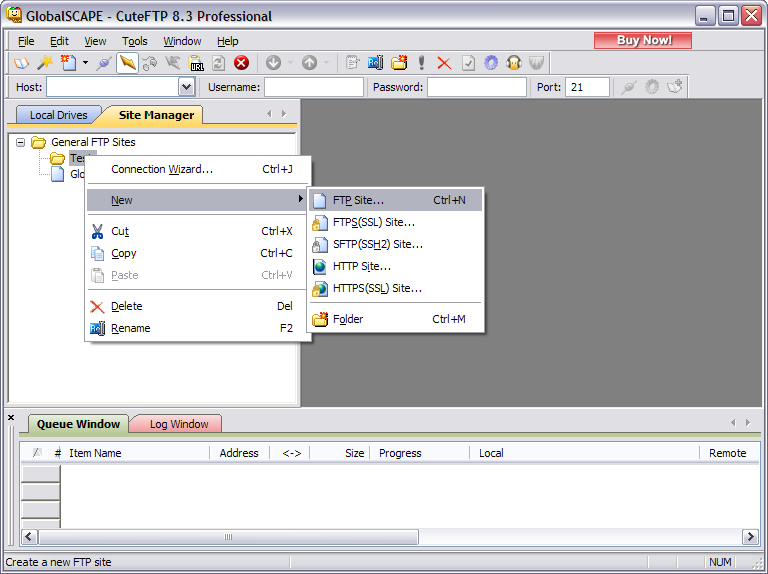Click the red X Delete toolbar icon
Image resolution: width=768 pixels, height=574 pixels.
pos(444,63)
